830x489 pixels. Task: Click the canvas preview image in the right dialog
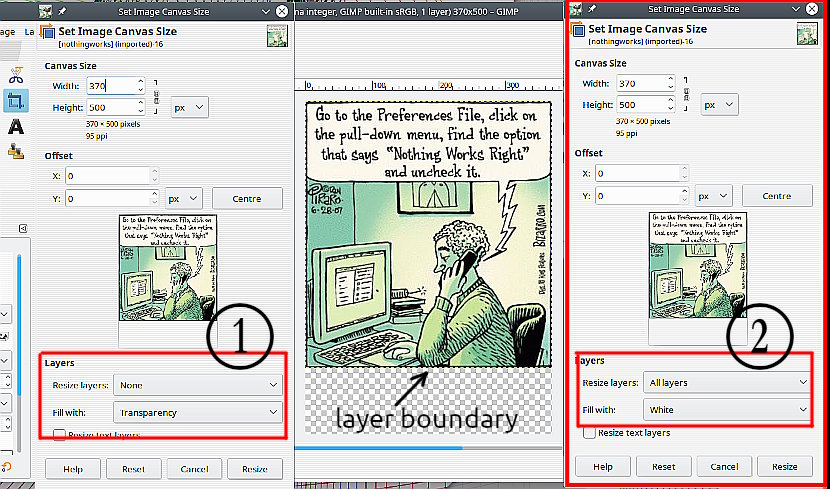[x=698, y=265]
